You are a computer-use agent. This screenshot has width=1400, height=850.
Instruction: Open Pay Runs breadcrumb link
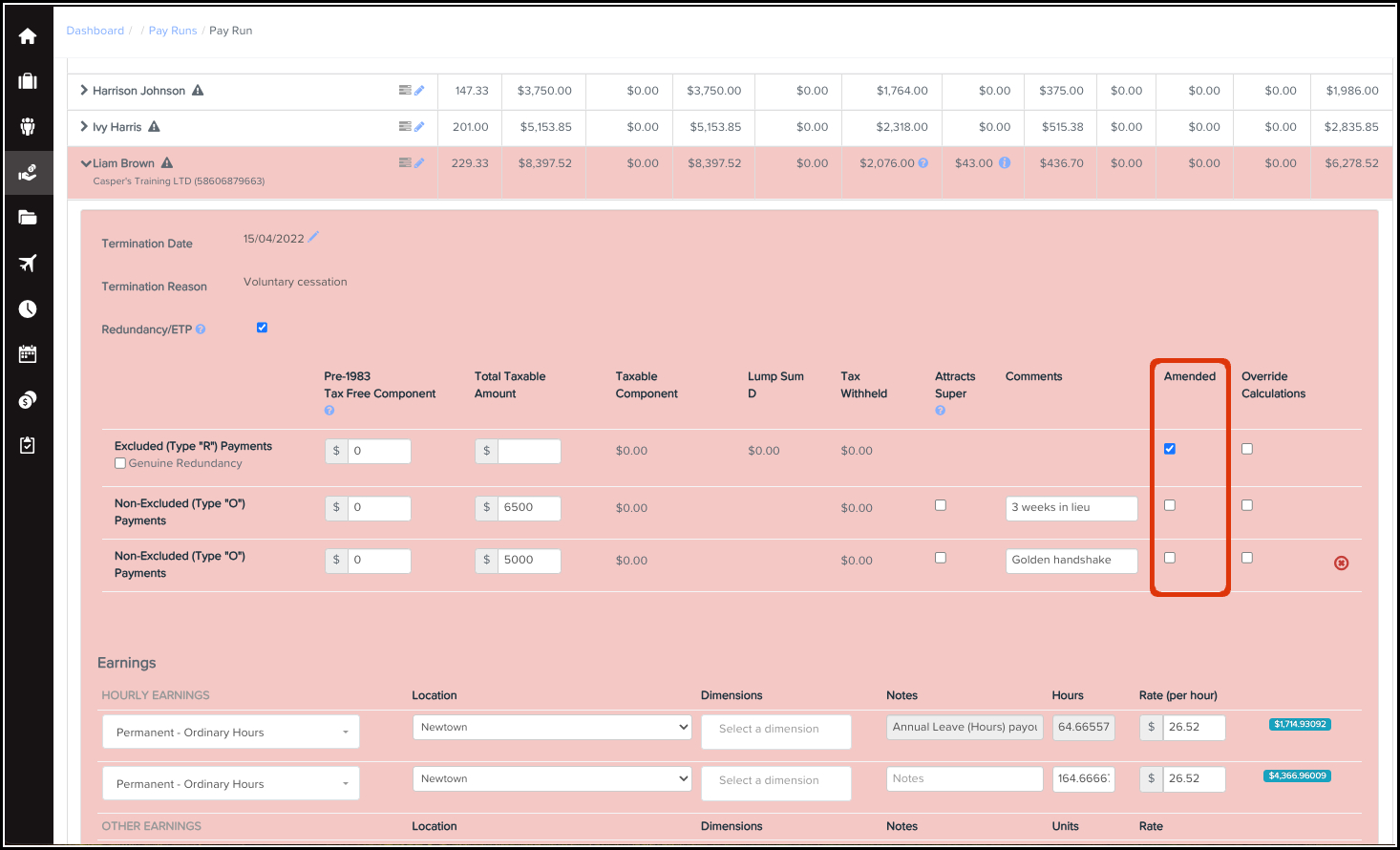pyautogui.click(x=173, y=31)
